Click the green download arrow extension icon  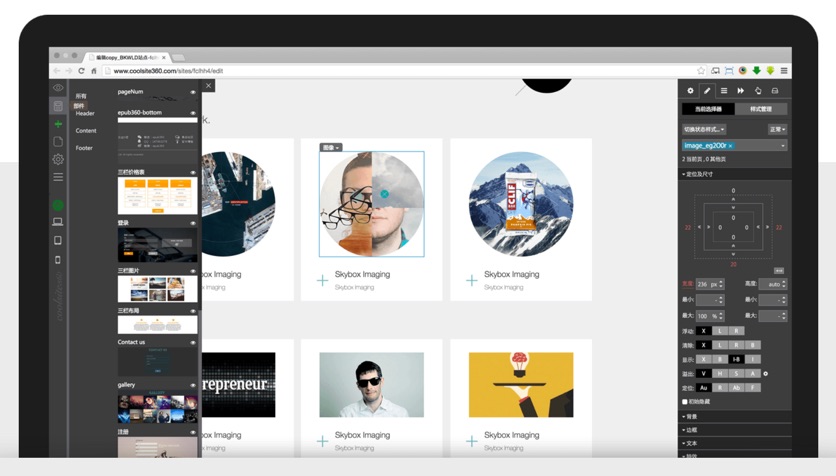click(756, 70)
